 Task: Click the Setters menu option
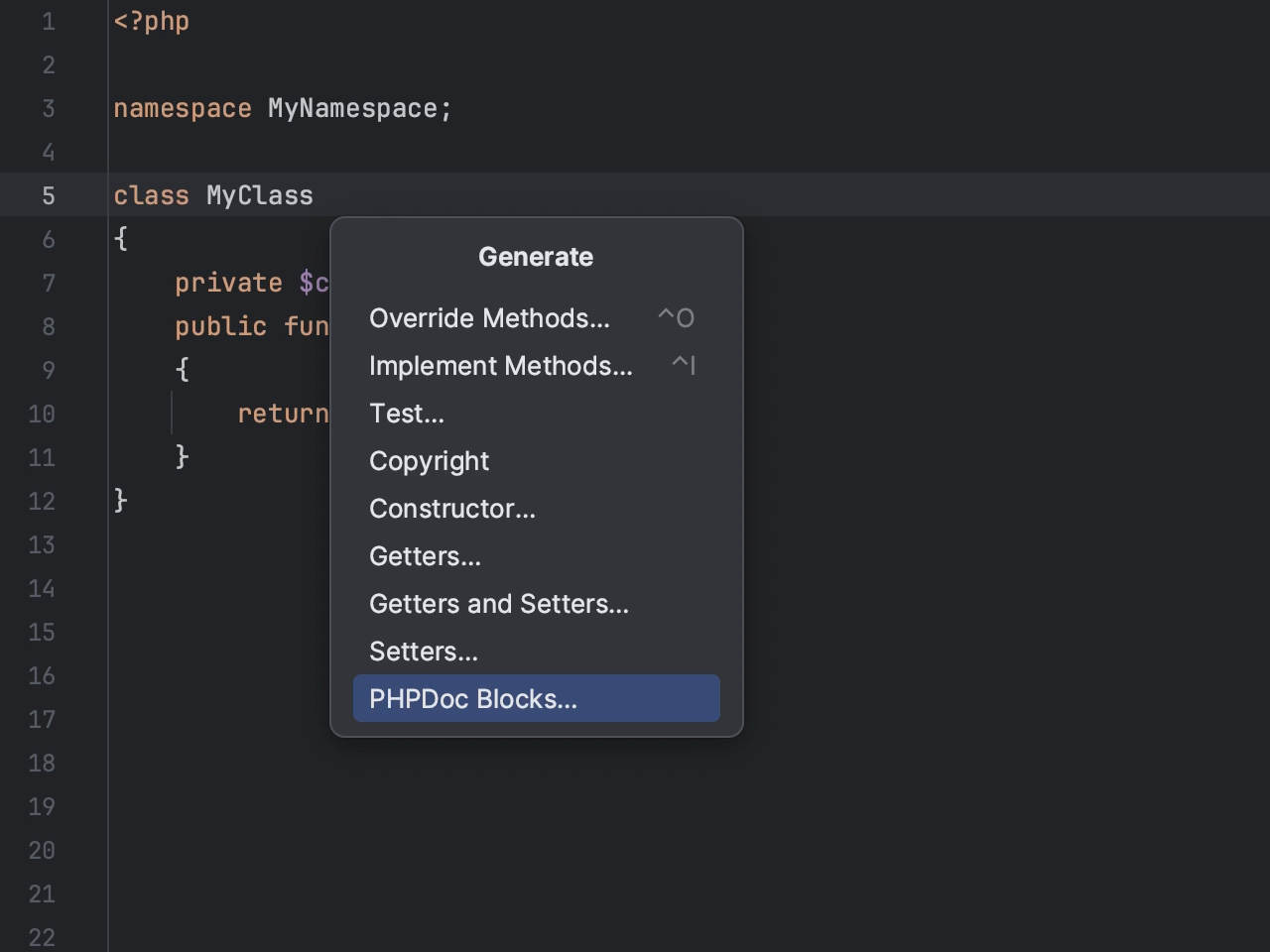pyautogui.click(x=423, y=651)
